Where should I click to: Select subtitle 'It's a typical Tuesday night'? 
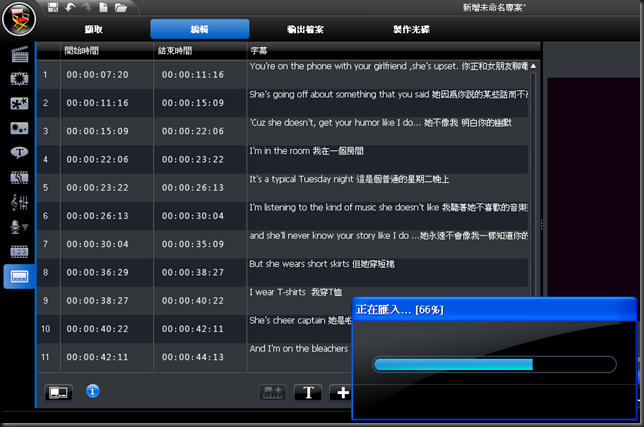pyautogui.click(x=349, y=179)
